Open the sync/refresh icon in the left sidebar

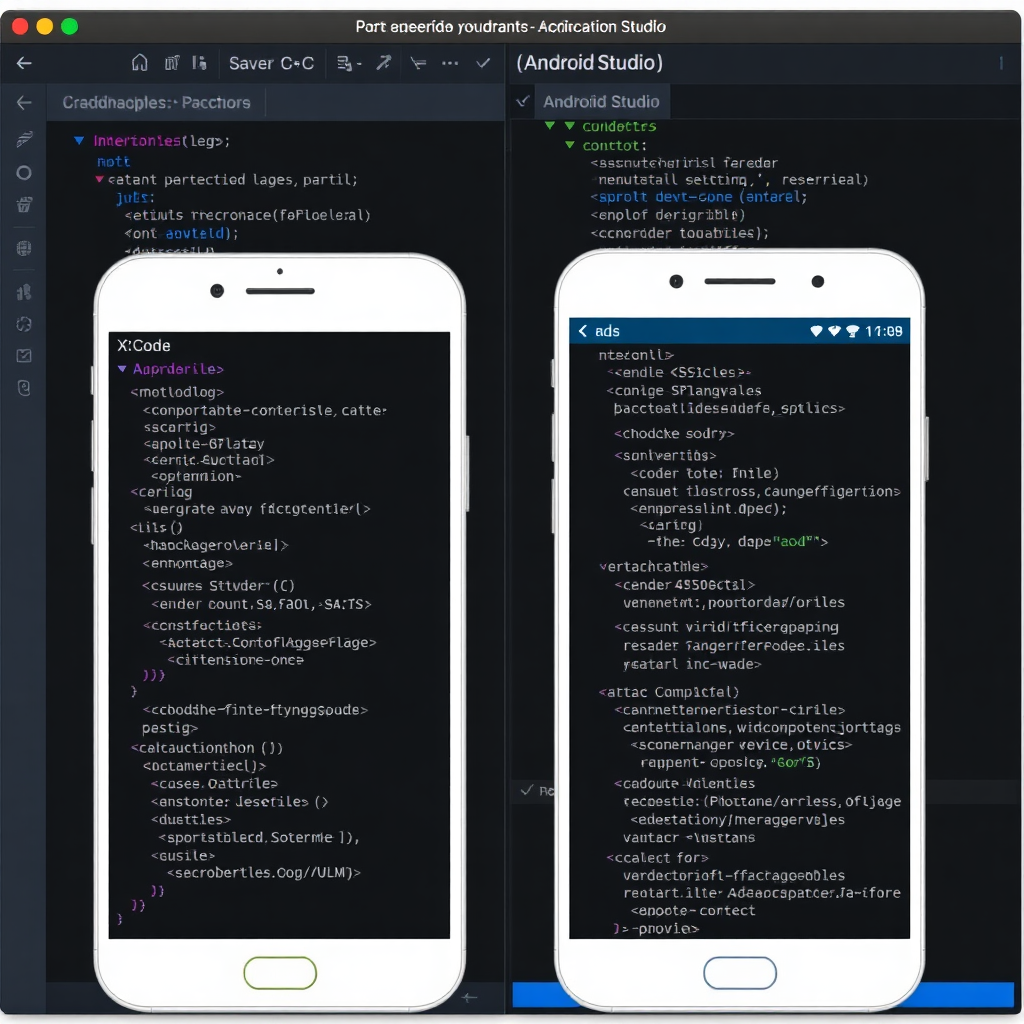pos(25,324)
